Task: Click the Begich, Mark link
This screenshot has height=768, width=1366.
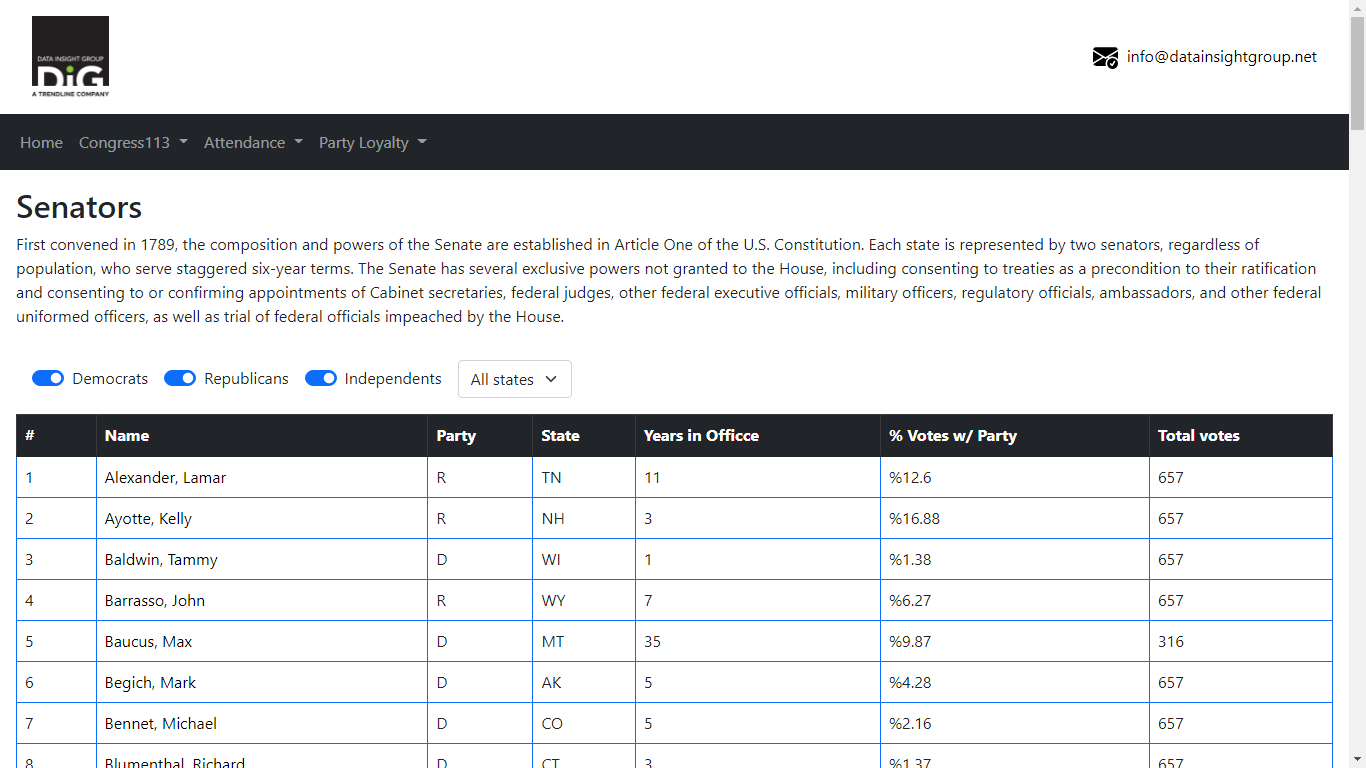Action: tap(150, 682)
